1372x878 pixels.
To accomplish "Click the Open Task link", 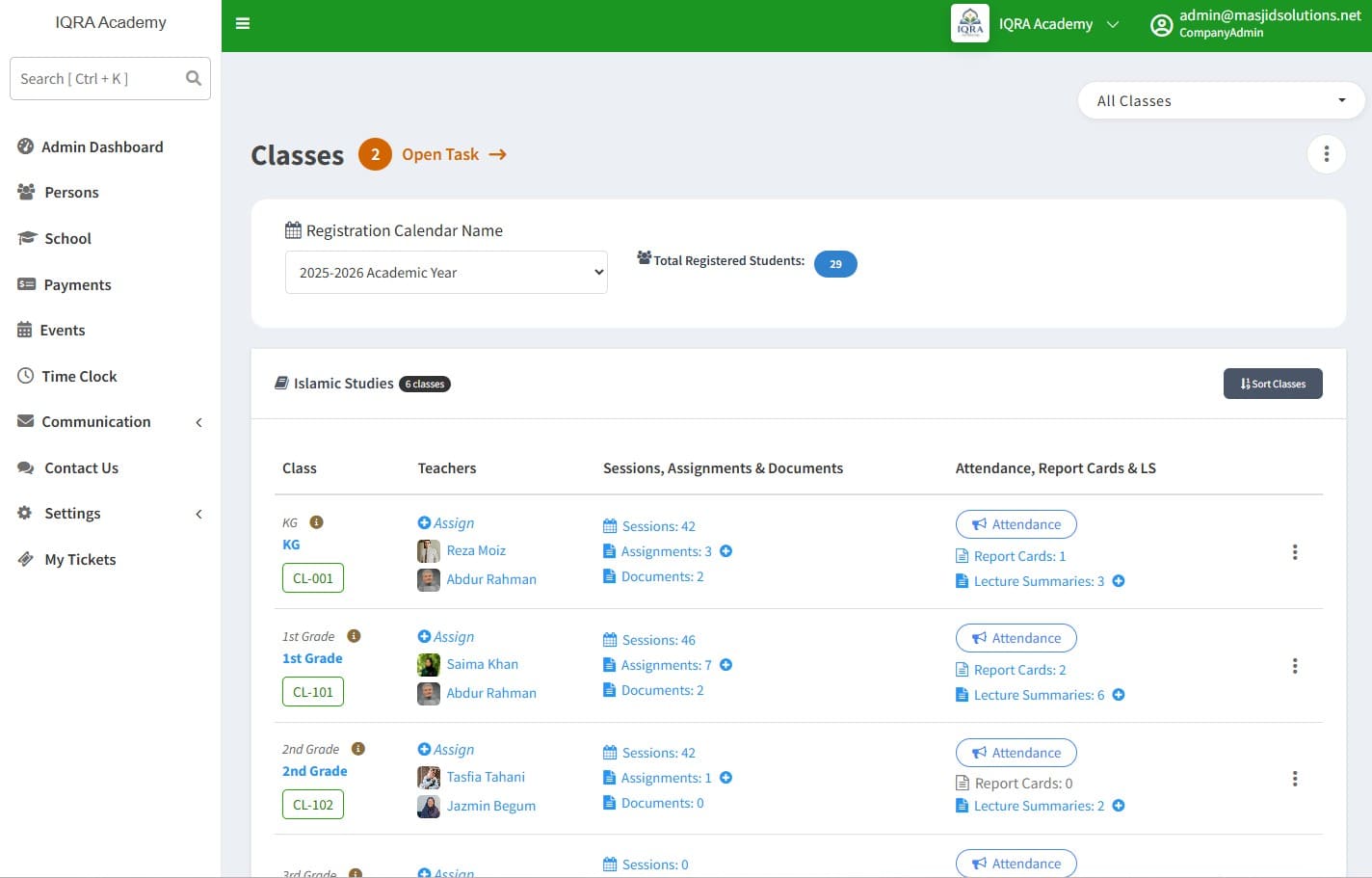I will (440, 154).
